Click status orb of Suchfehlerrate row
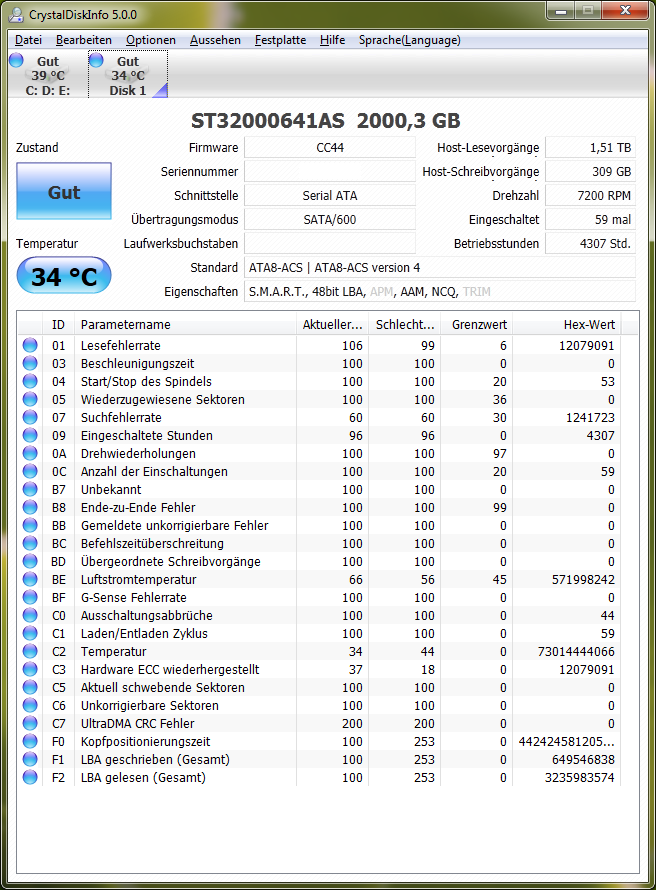The height and width of the screenshot is (890, 656). 30,417
